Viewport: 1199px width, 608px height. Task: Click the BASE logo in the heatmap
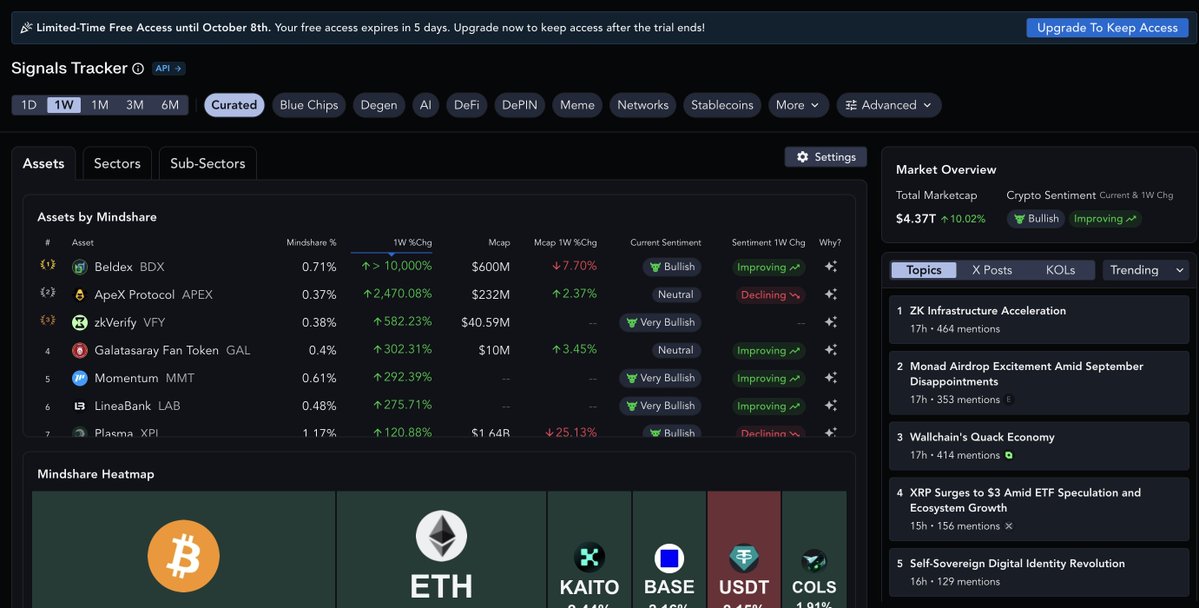click(x=669, y=558)
